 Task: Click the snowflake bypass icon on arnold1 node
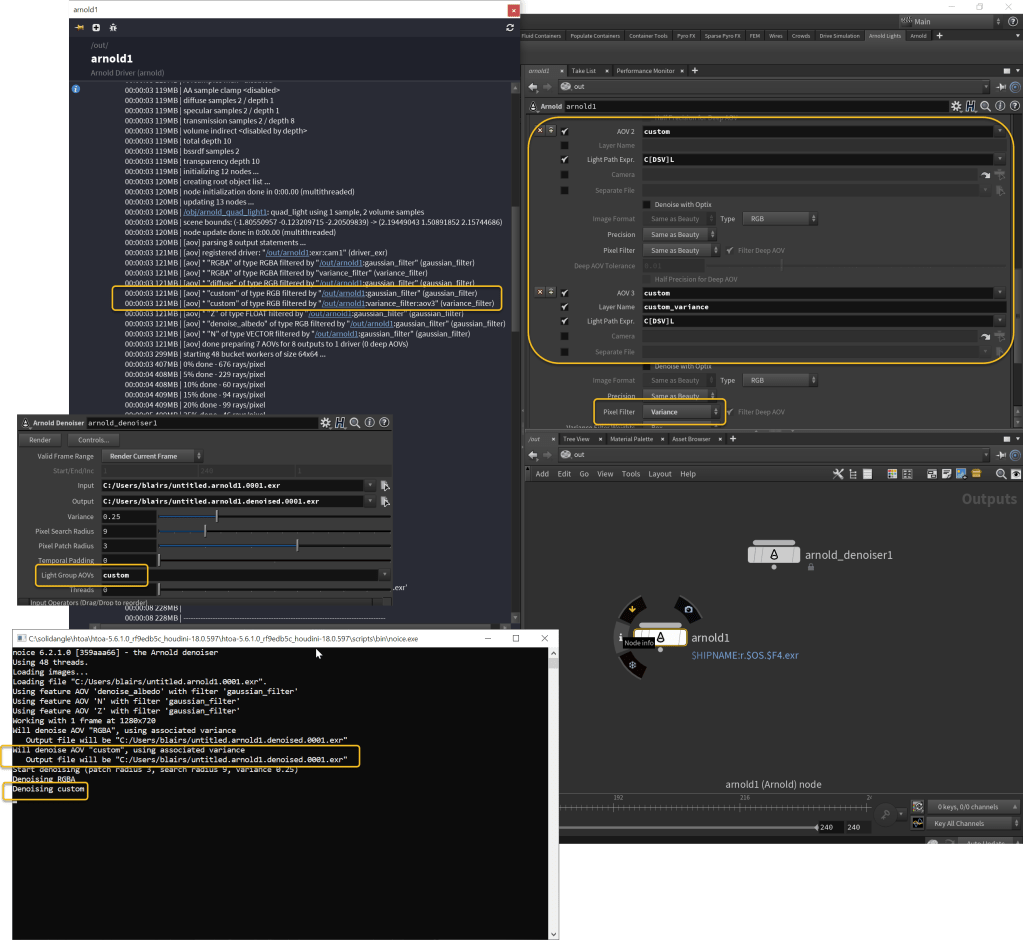pyautogui.click(x=632, y=664)
